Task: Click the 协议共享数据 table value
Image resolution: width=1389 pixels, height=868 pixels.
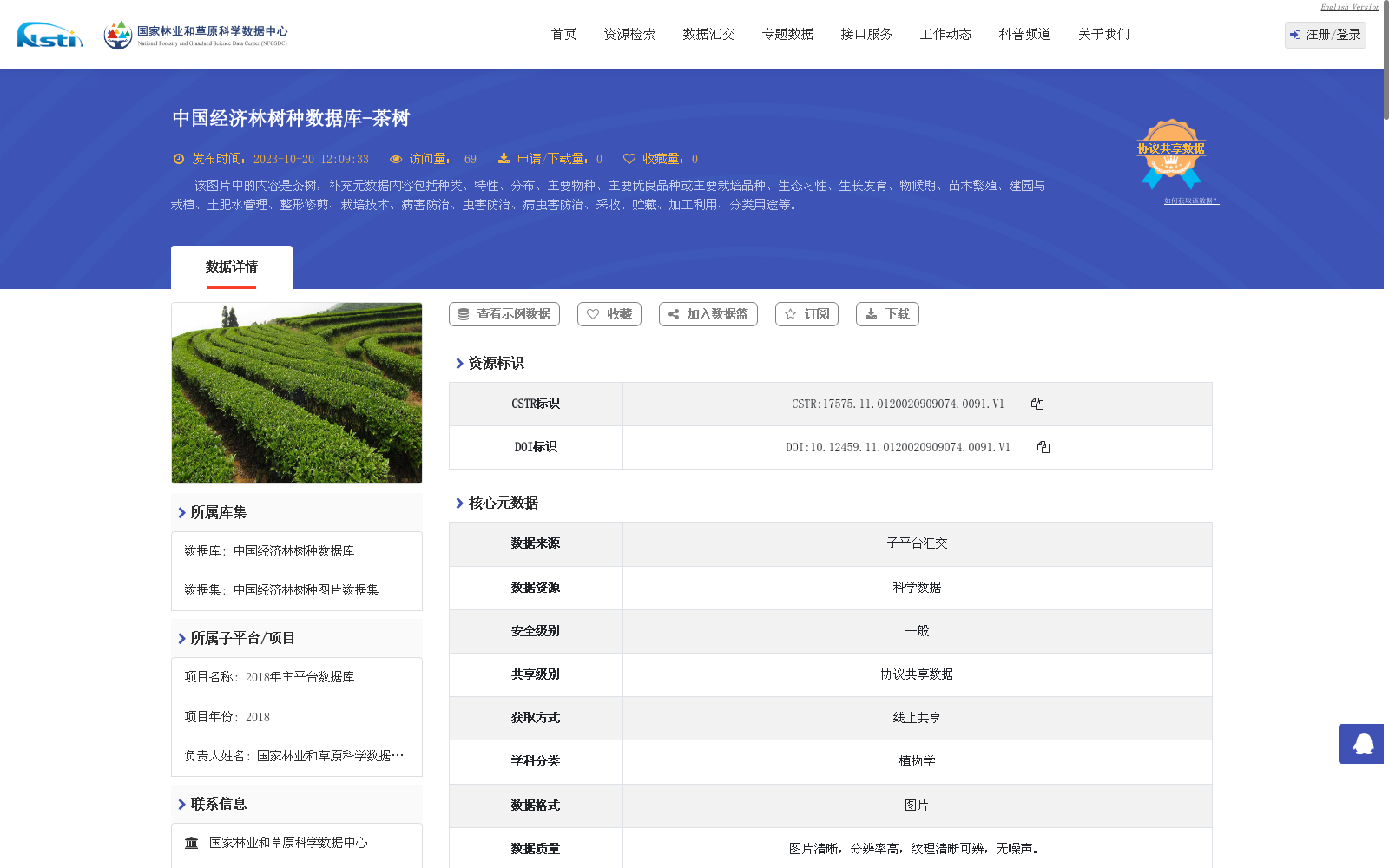Action: coord(918,674)
